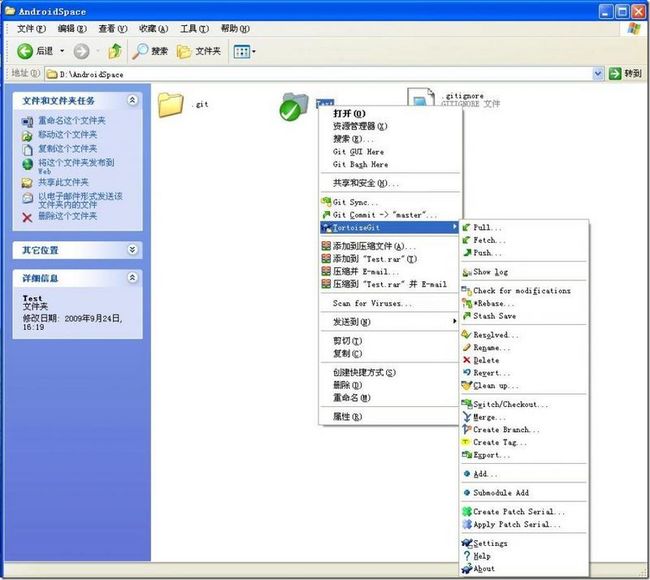The height and width of the screenshot is (580, 650).
Task: Open the Views mode icon
Action: pos(242,52)
